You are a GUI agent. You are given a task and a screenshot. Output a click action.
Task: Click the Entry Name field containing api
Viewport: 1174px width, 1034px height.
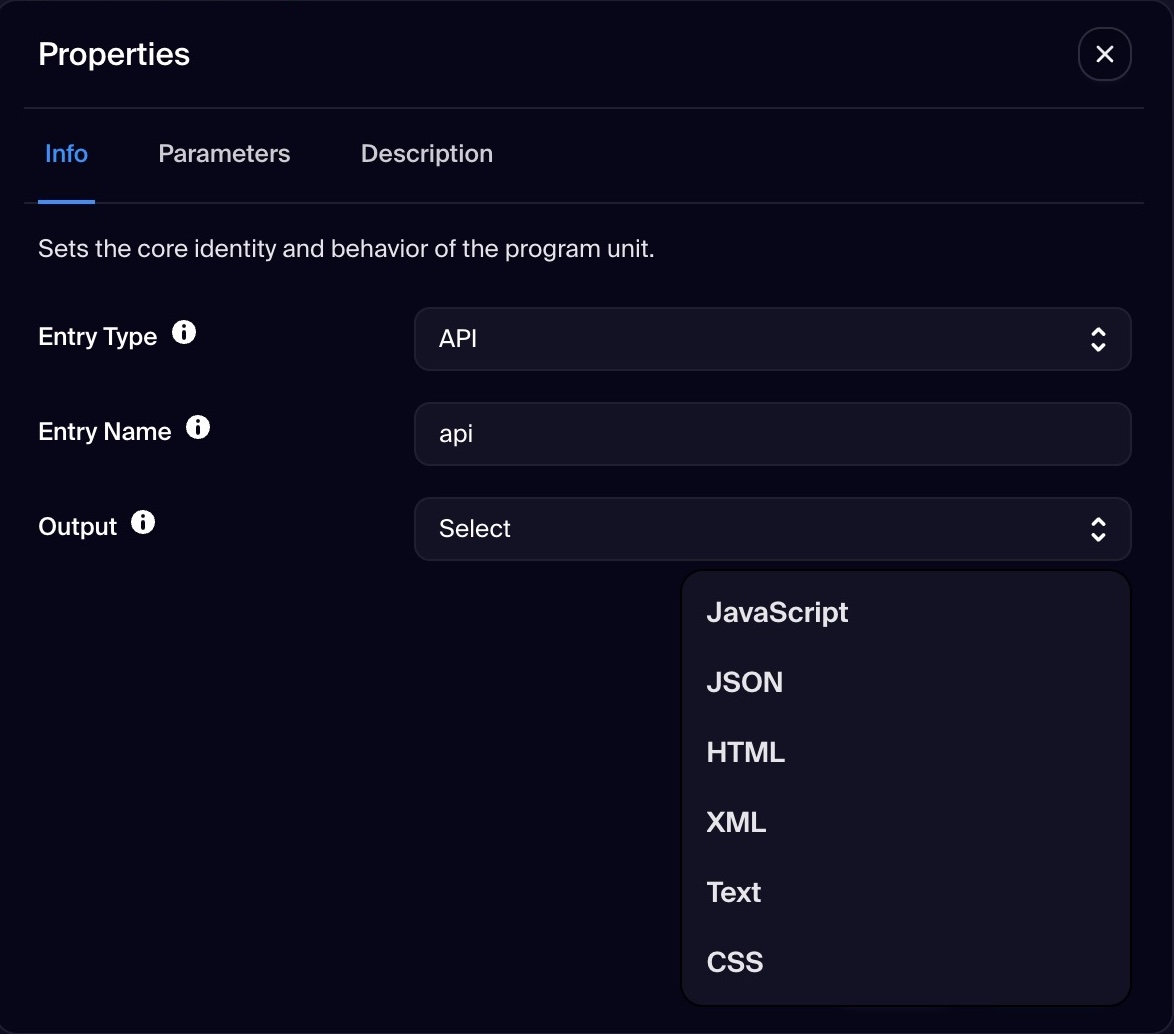click(772, 434)
